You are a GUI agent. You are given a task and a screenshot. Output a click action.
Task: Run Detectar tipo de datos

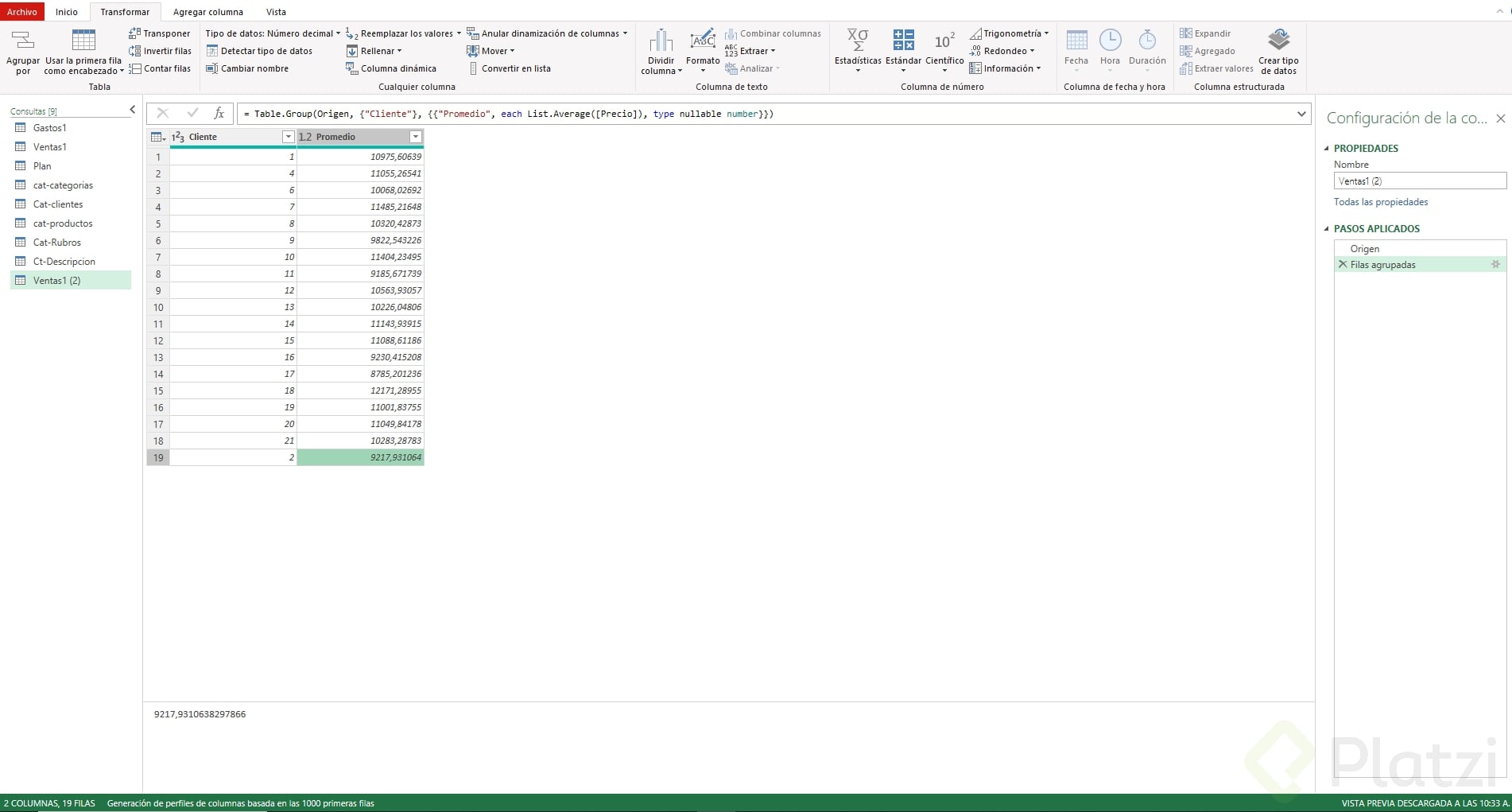(259, 51)
